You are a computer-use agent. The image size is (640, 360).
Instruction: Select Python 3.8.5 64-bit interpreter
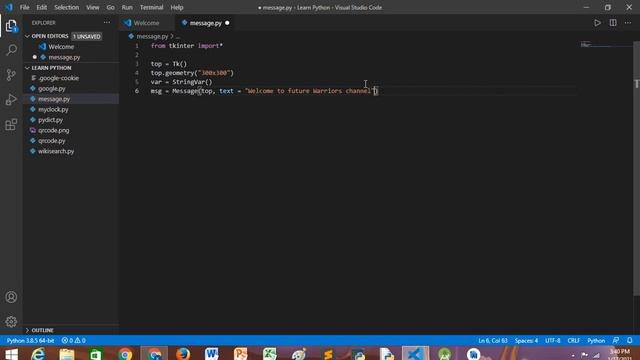coord(31,340)
